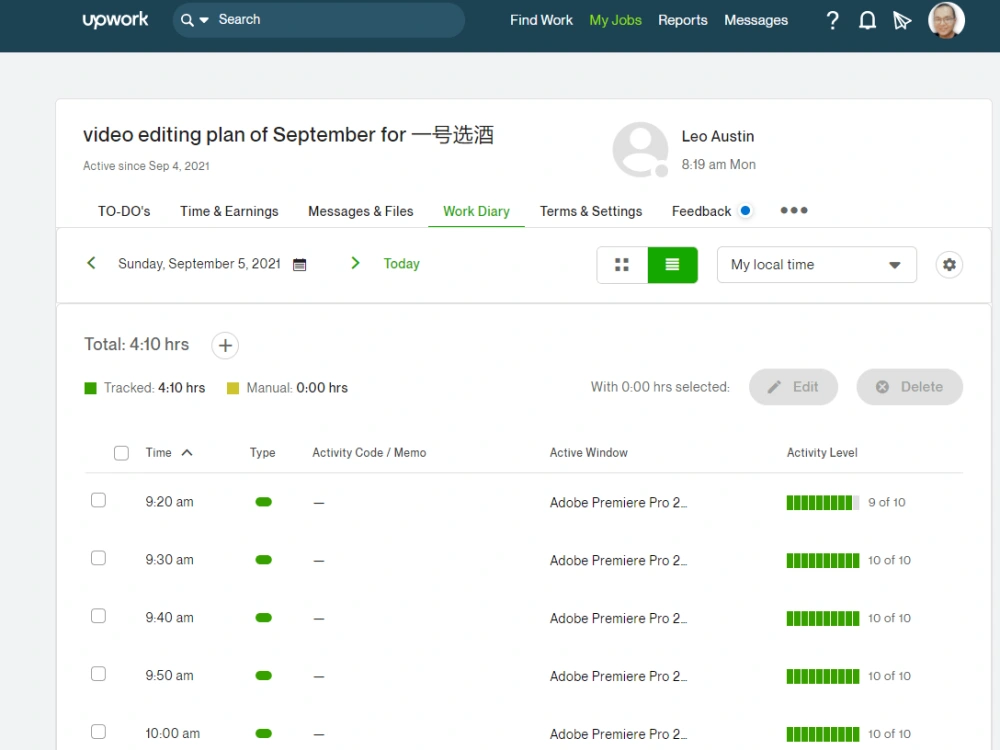This screenshot has height=750, width=1000.
Task: Open the search type dropdown arrow
Action: click(x=204, y=20)
